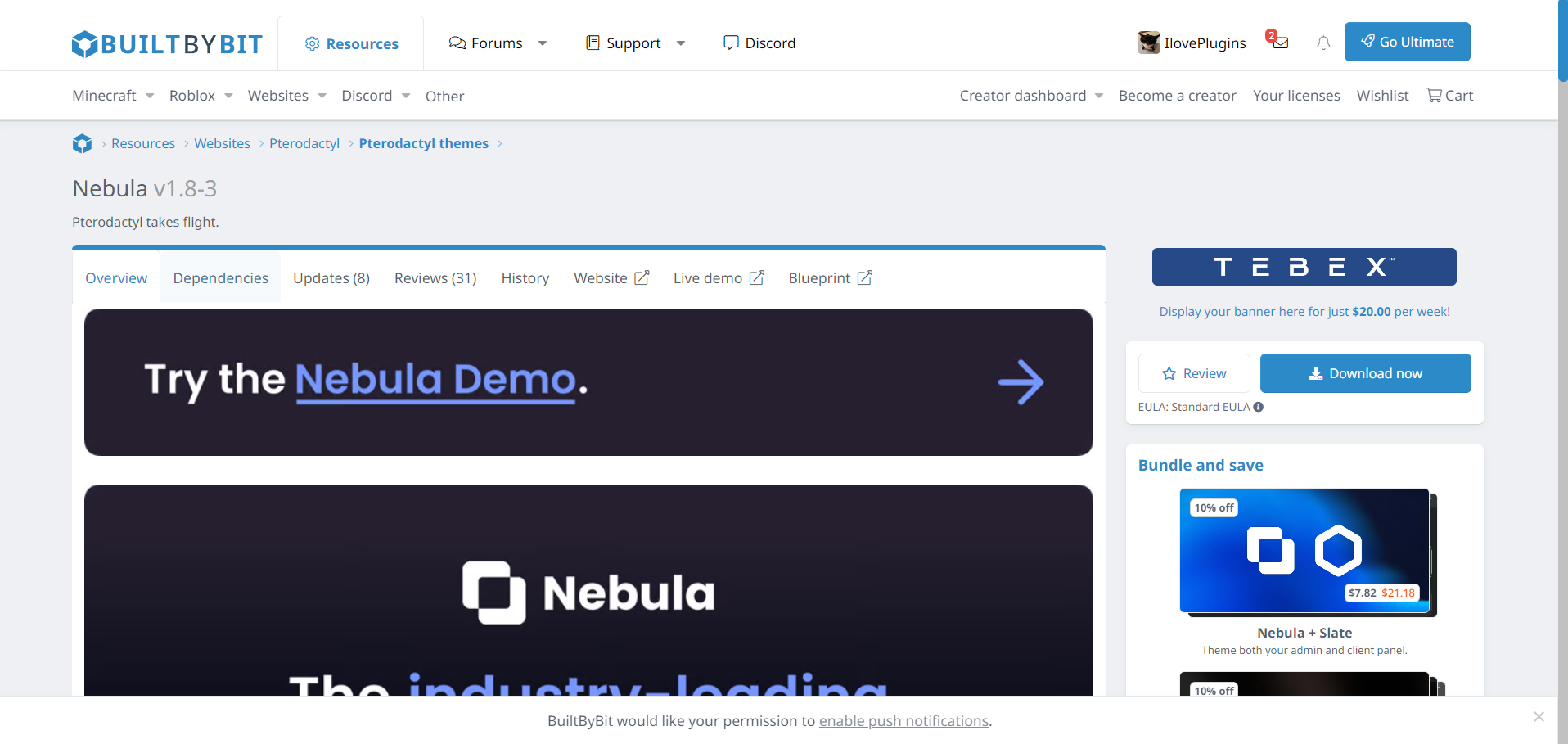This screenshot has width=1568, height=744.
Task: Open IlovePlugins account menu
Action: (1205, 43)
